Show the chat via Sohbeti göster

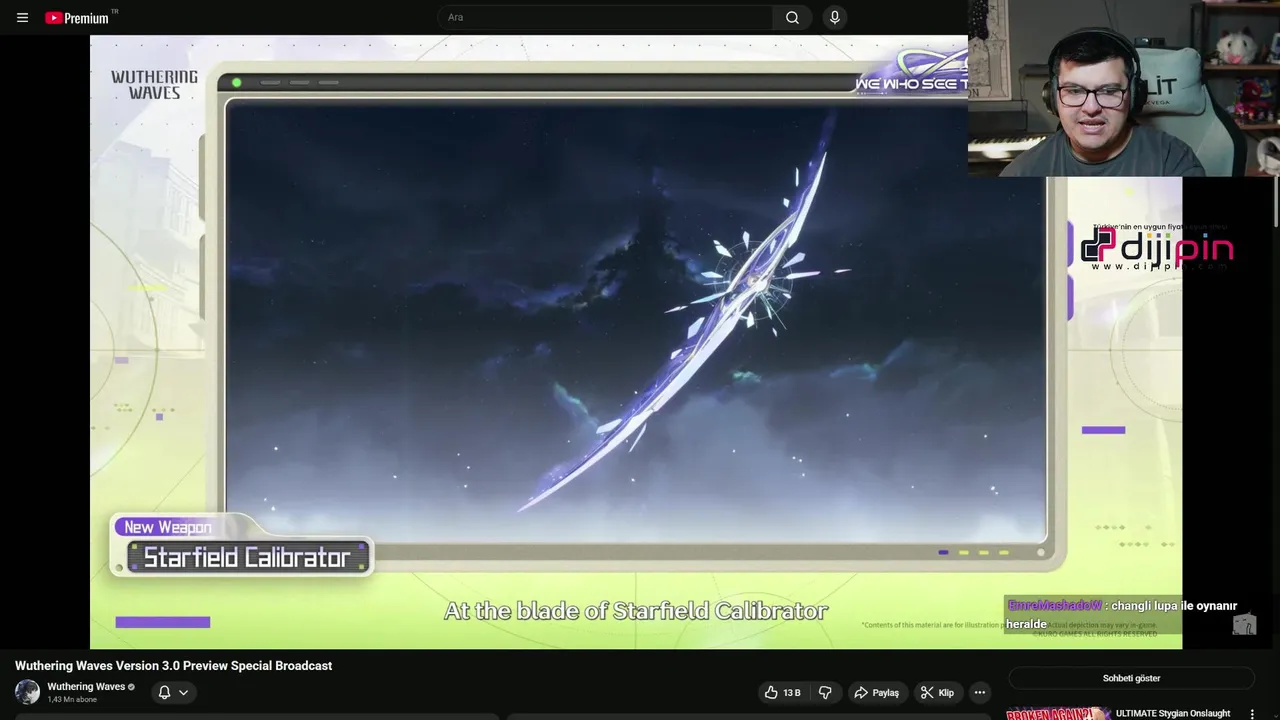(x=1131, y=678)
